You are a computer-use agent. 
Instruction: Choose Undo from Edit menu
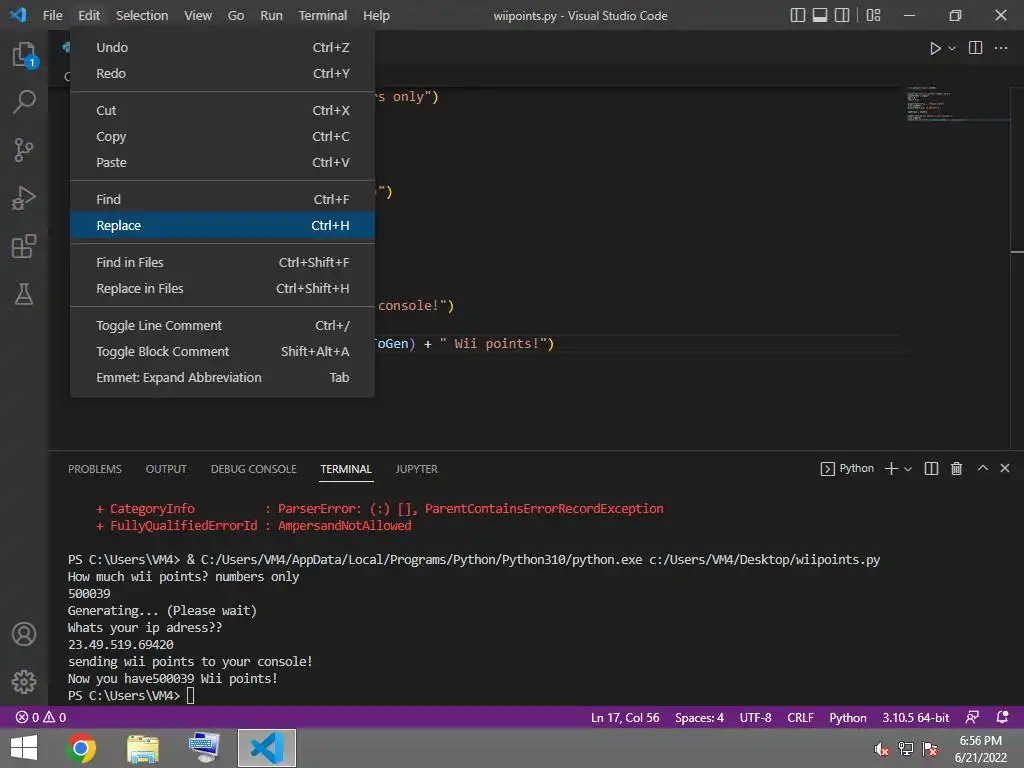click(222, 47)
